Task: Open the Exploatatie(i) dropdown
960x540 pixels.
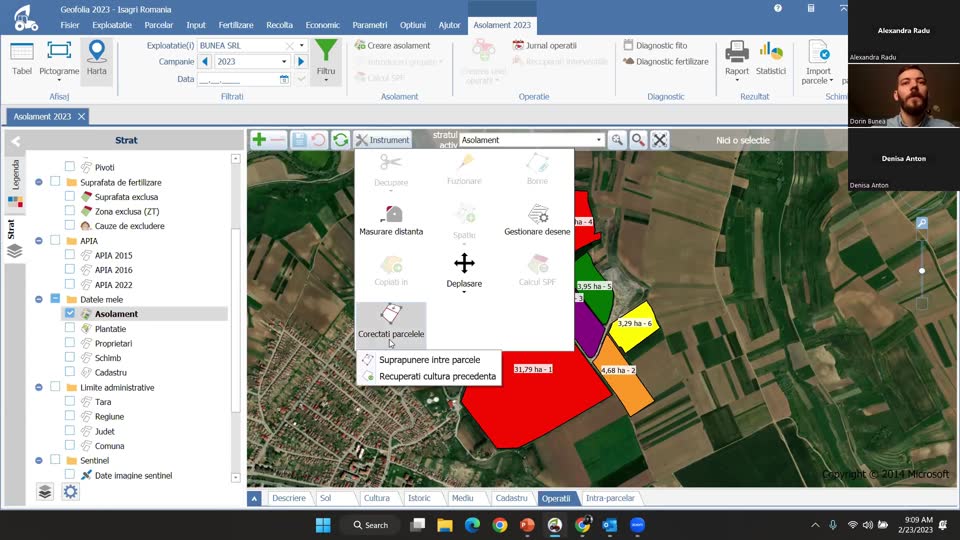Action: click(301, 45)
